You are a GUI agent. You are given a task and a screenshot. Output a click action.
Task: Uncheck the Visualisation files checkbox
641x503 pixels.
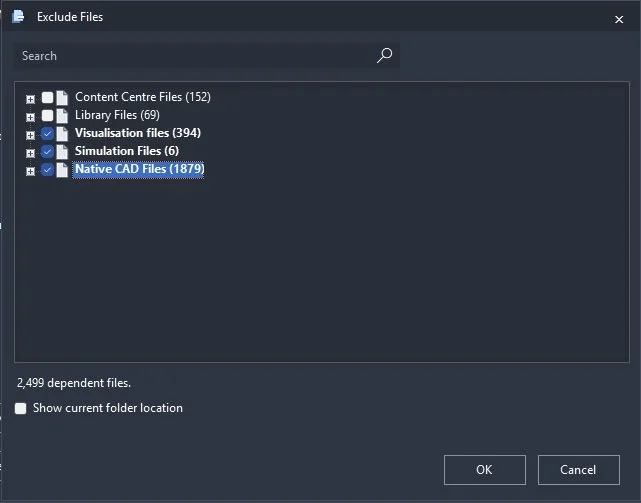coord(47,133)
